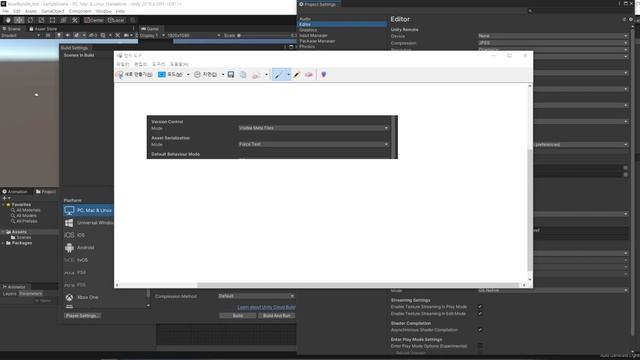
Task: Select the eraser tool in Snipping Tool
Action: [x=309, y=74]
